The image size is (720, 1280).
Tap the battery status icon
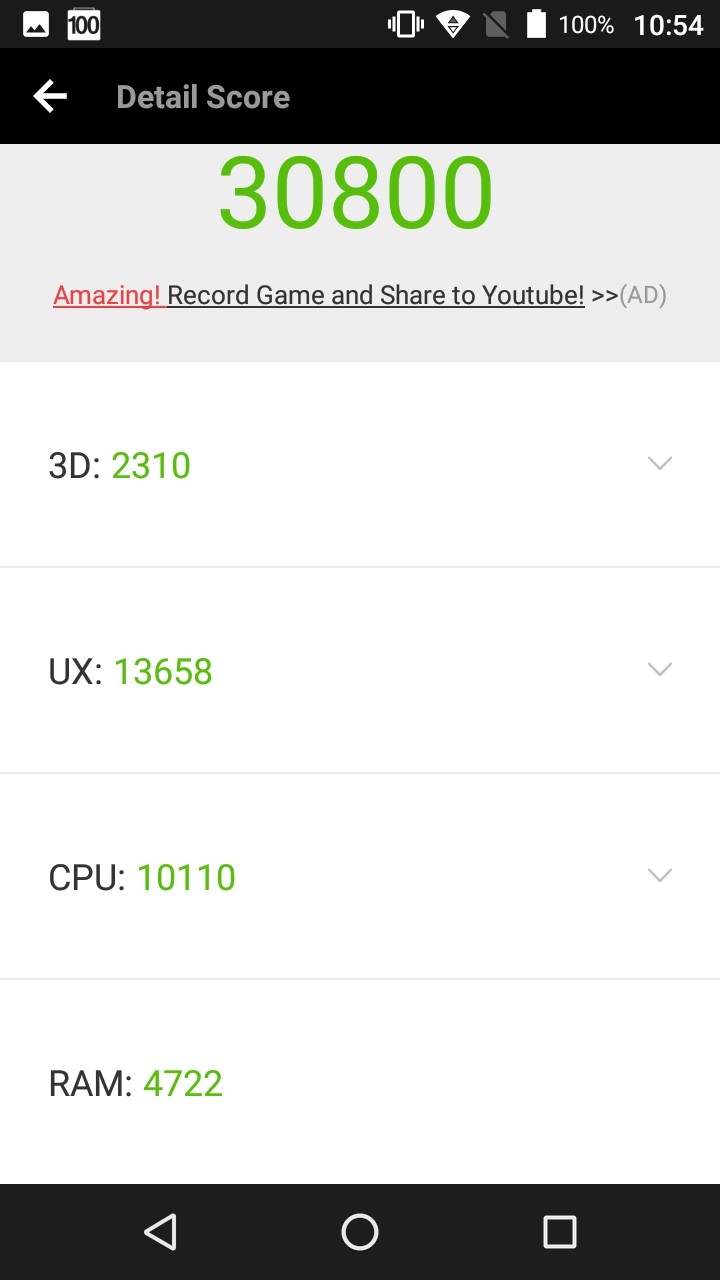[x=536, y=25]
